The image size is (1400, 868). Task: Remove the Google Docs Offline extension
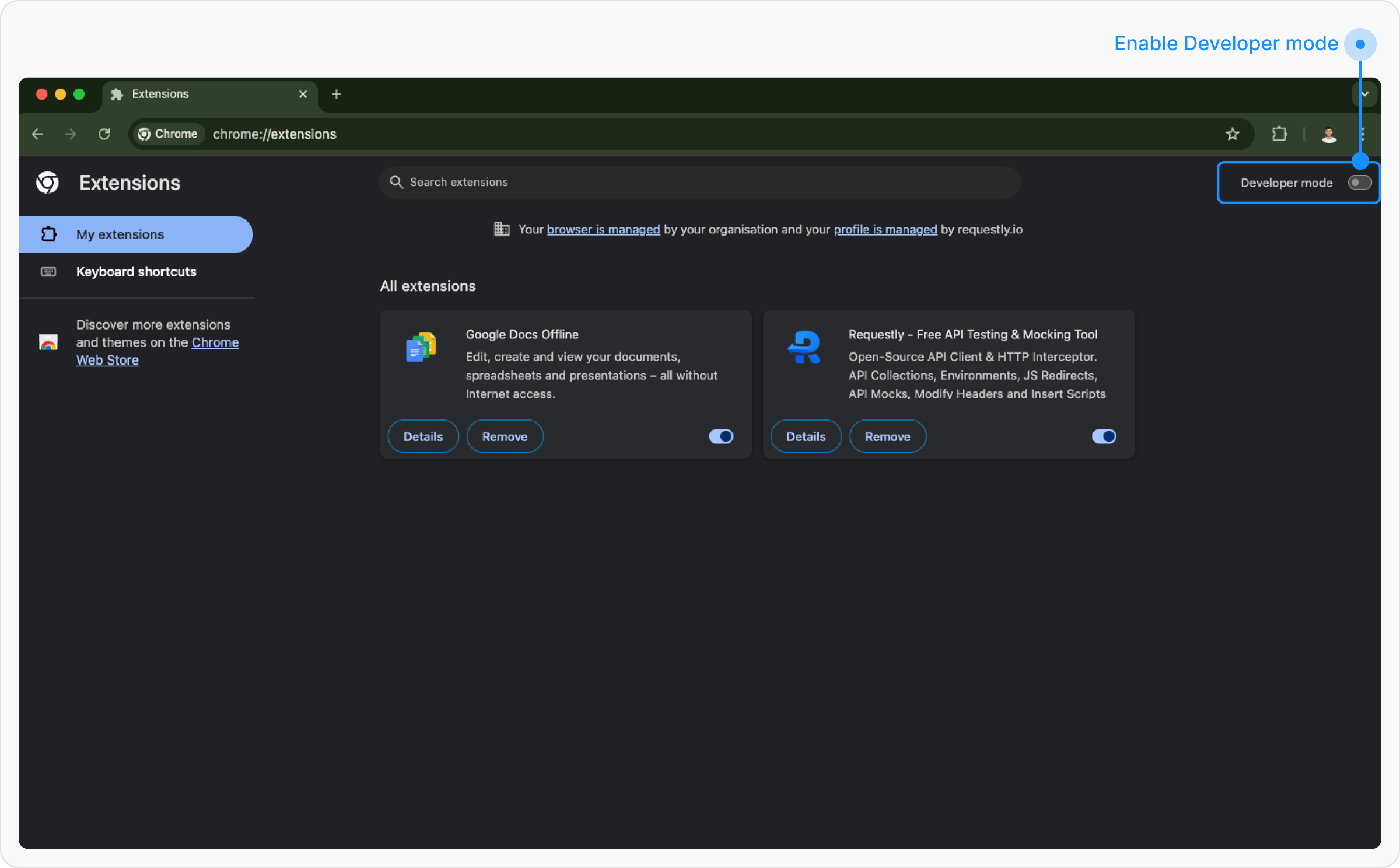[505, 436]
